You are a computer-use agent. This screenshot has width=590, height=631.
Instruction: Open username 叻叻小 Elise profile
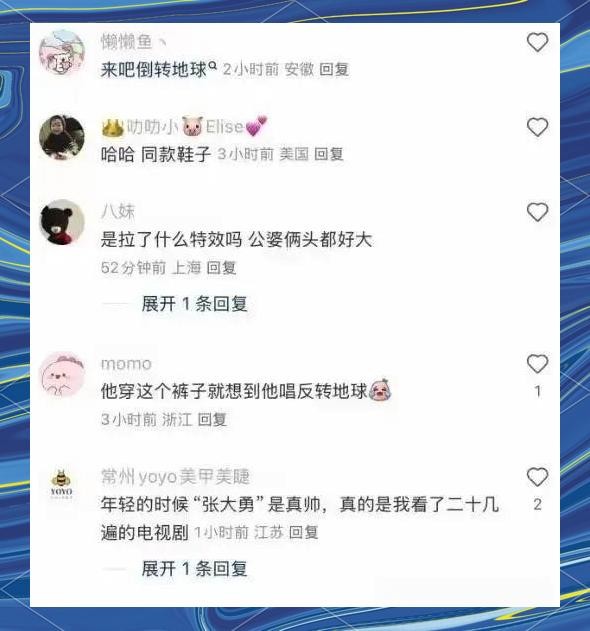coord(184,127)
